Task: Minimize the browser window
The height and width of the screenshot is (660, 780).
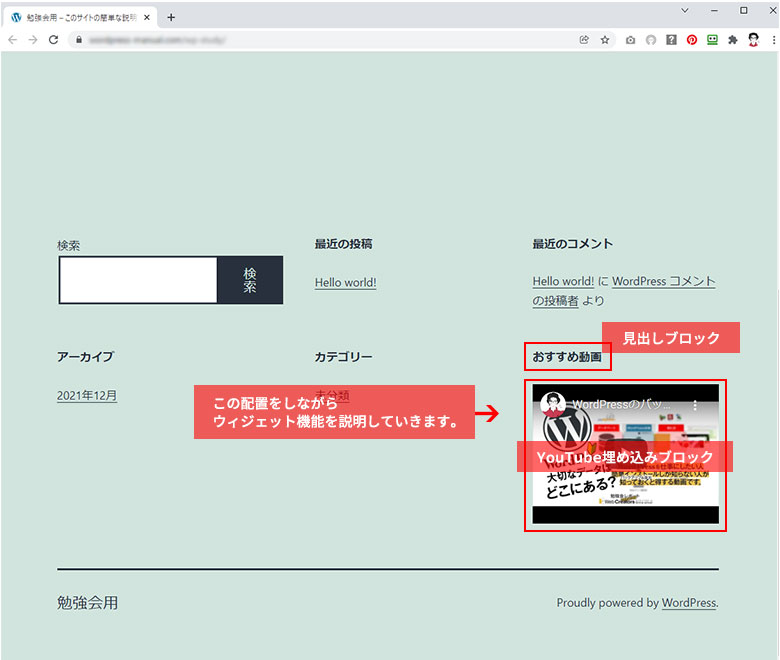Action: [x=714, y=10]
